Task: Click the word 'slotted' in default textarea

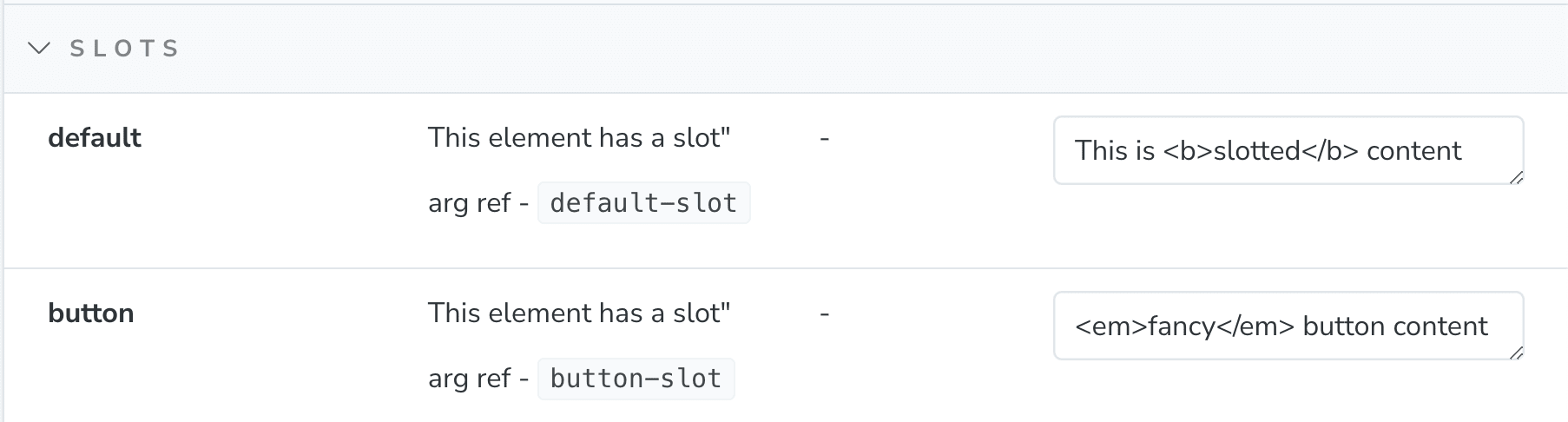Action: click(x=1256, y=151)
